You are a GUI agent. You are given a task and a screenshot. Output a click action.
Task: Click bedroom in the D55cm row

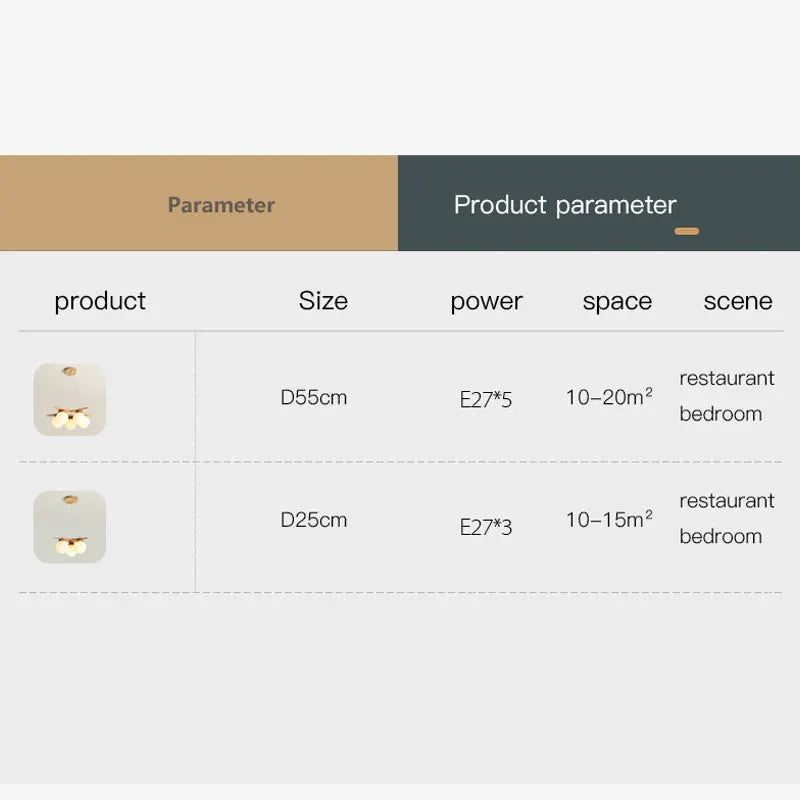[721, 414]
